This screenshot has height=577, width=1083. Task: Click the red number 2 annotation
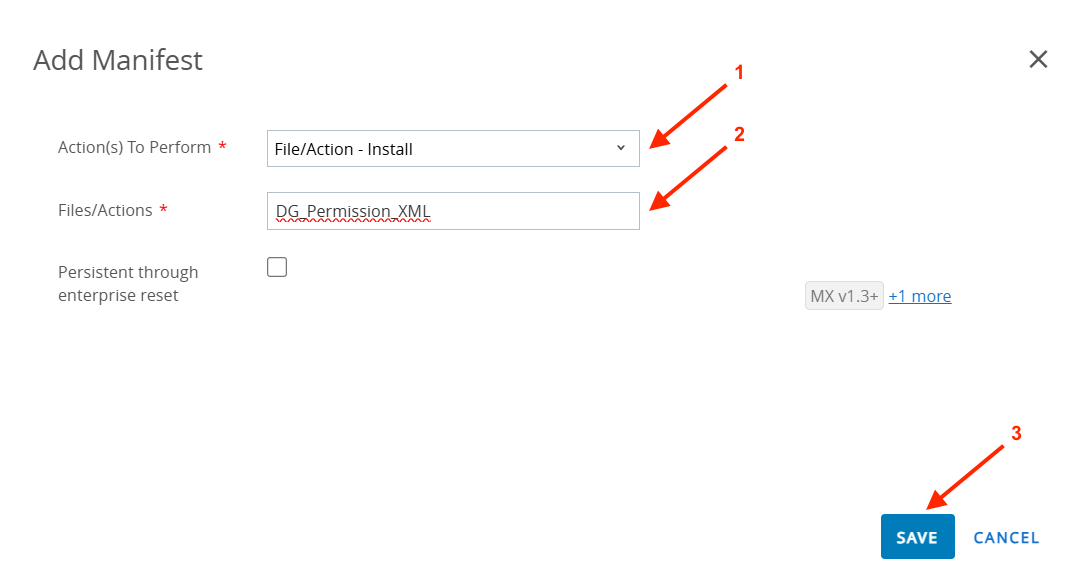coord(740,134)
